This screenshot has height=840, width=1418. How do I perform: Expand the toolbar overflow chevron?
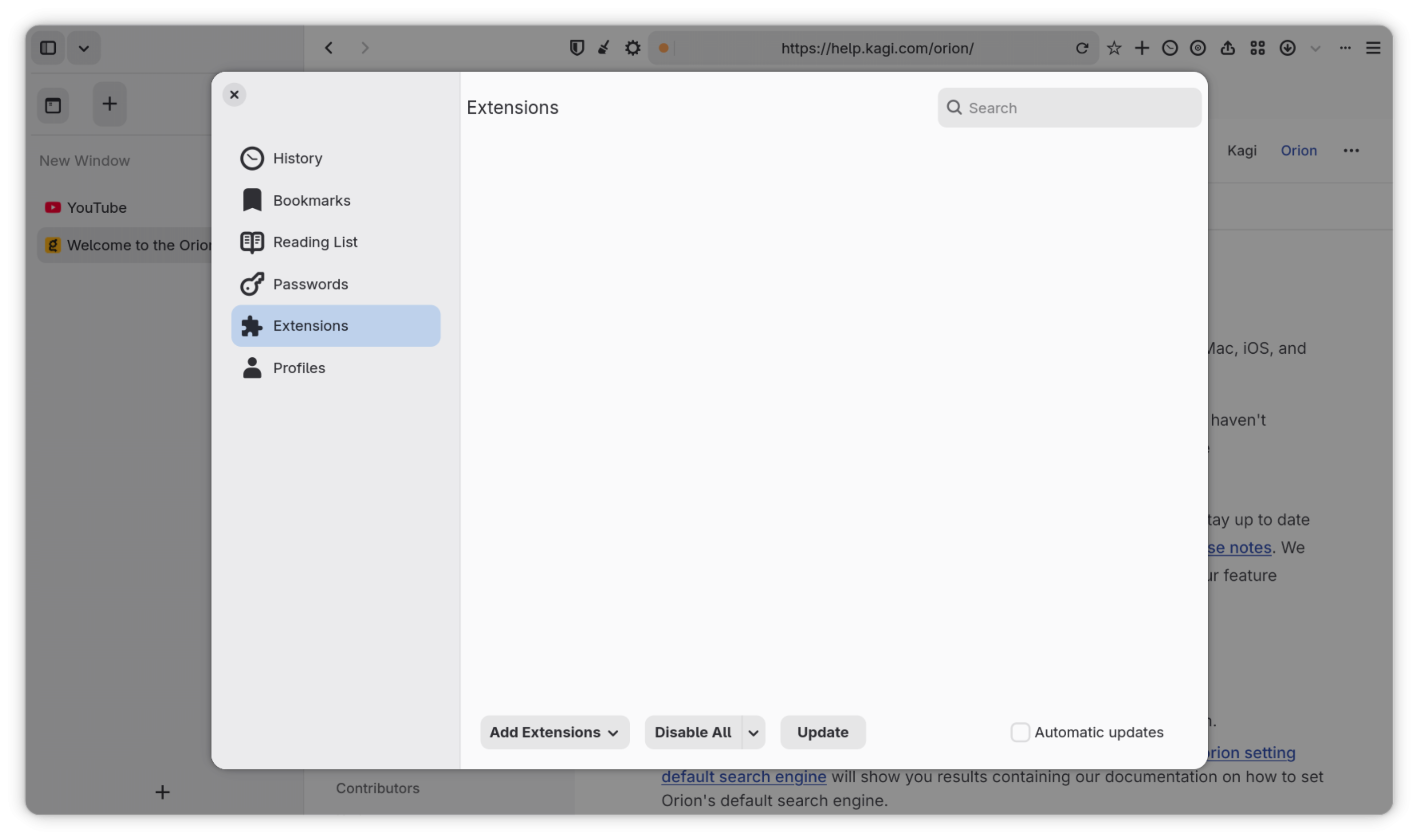click(1315, 49)
